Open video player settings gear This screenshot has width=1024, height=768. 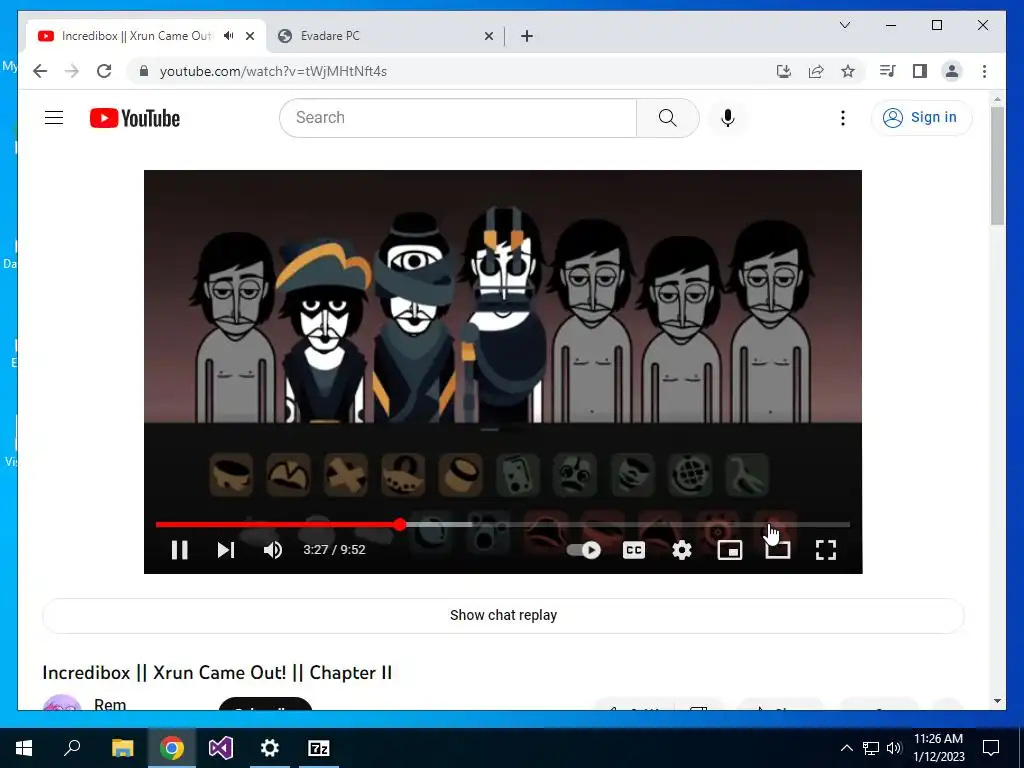[x=682, y=550]
